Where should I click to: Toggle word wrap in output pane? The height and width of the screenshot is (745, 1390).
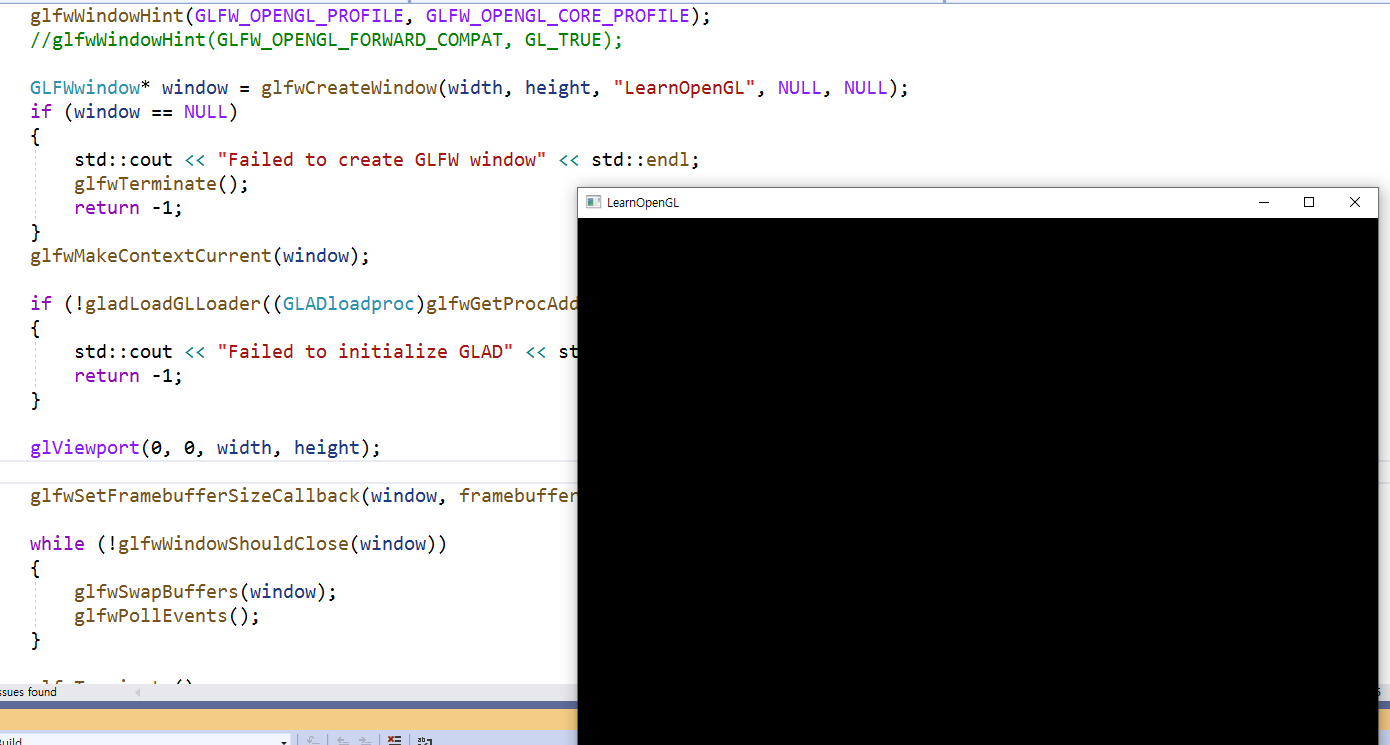click(x=424, y=740)
